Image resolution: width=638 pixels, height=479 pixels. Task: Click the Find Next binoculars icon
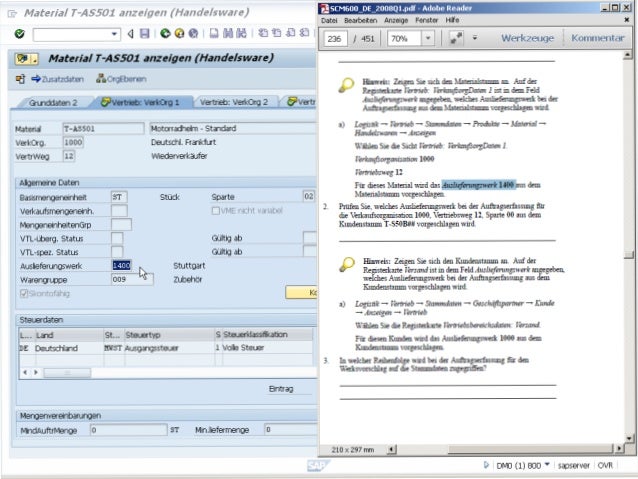241,34
